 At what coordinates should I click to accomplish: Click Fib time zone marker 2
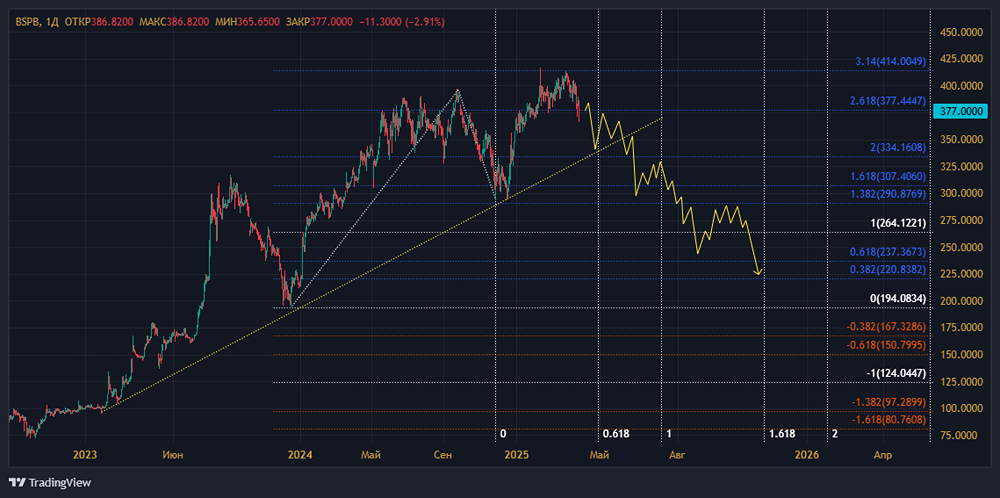tap(835, 434)
